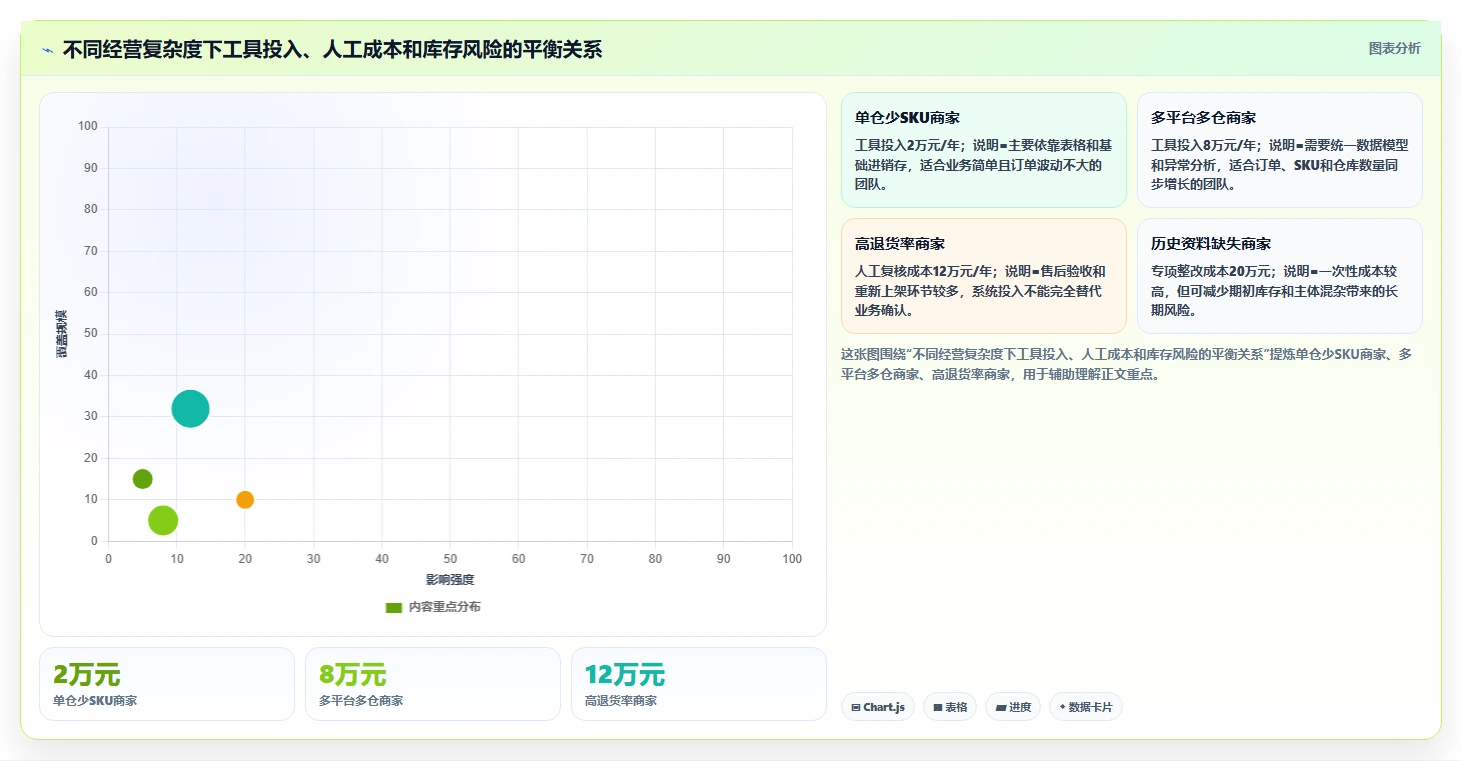Select the 进度 tag chip

point(1013,707)
